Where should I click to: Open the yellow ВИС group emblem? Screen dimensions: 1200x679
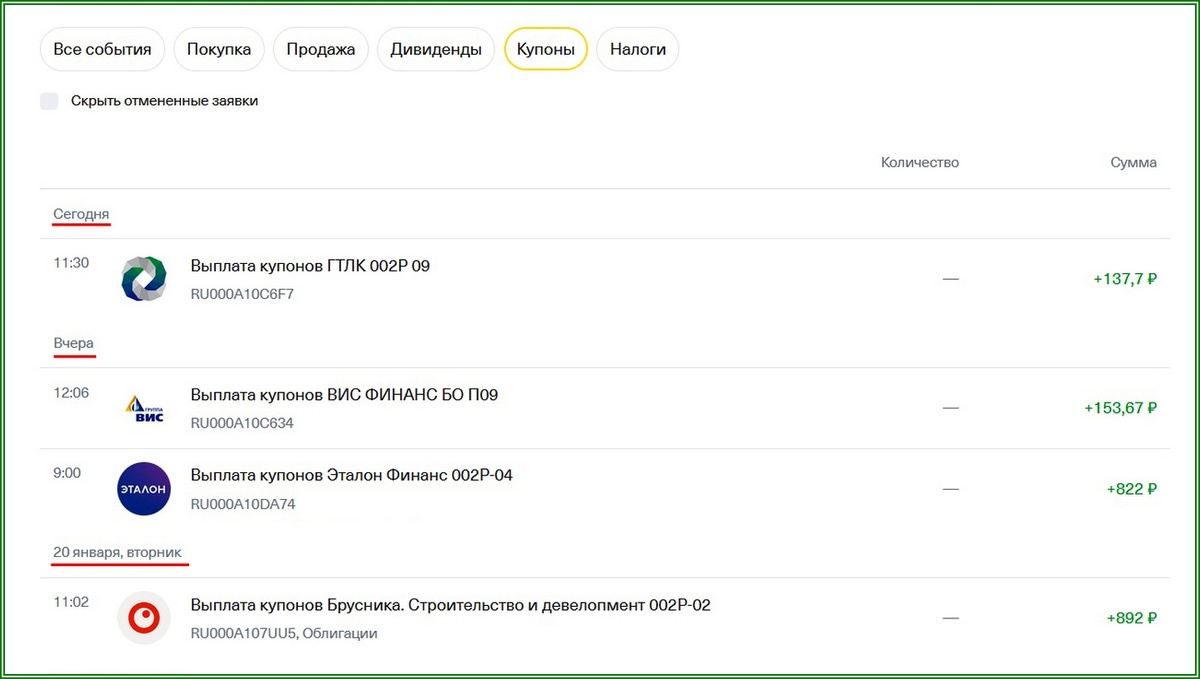pyautogui.click(x=143, y=409)
